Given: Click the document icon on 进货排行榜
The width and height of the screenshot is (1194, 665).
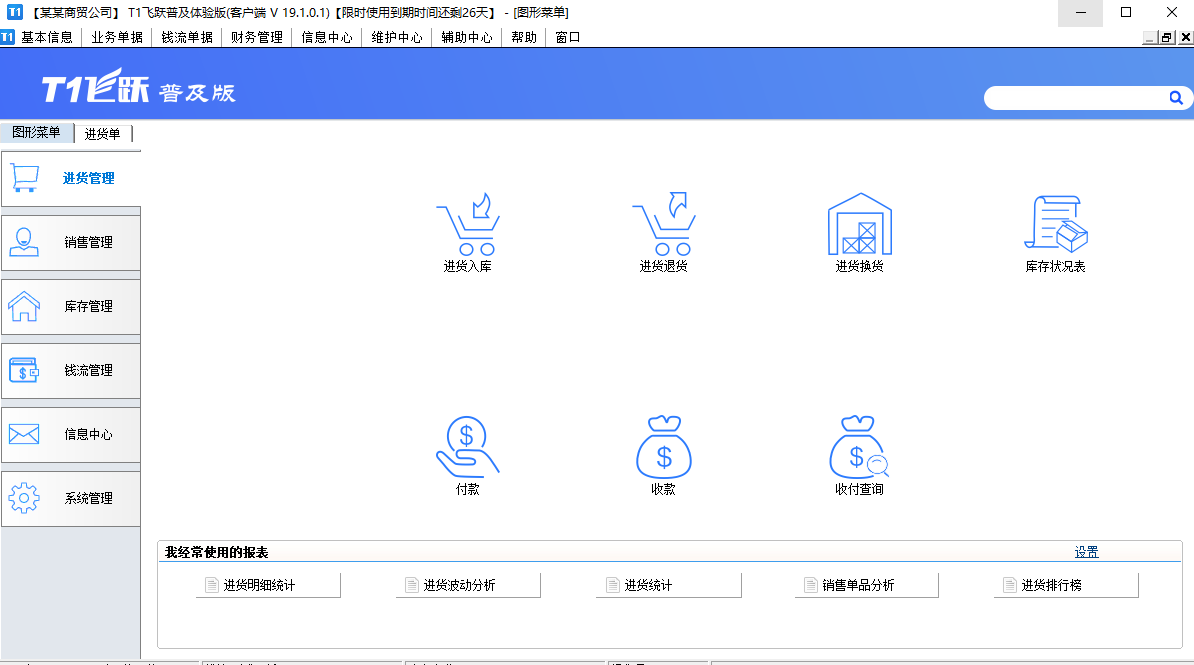Looking at the screenshot, I should [x=1010, y=585].
